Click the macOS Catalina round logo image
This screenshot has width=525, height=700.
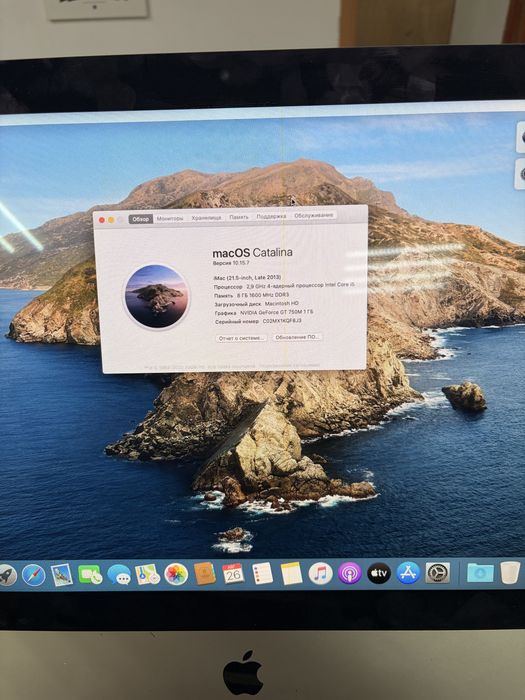156,296
